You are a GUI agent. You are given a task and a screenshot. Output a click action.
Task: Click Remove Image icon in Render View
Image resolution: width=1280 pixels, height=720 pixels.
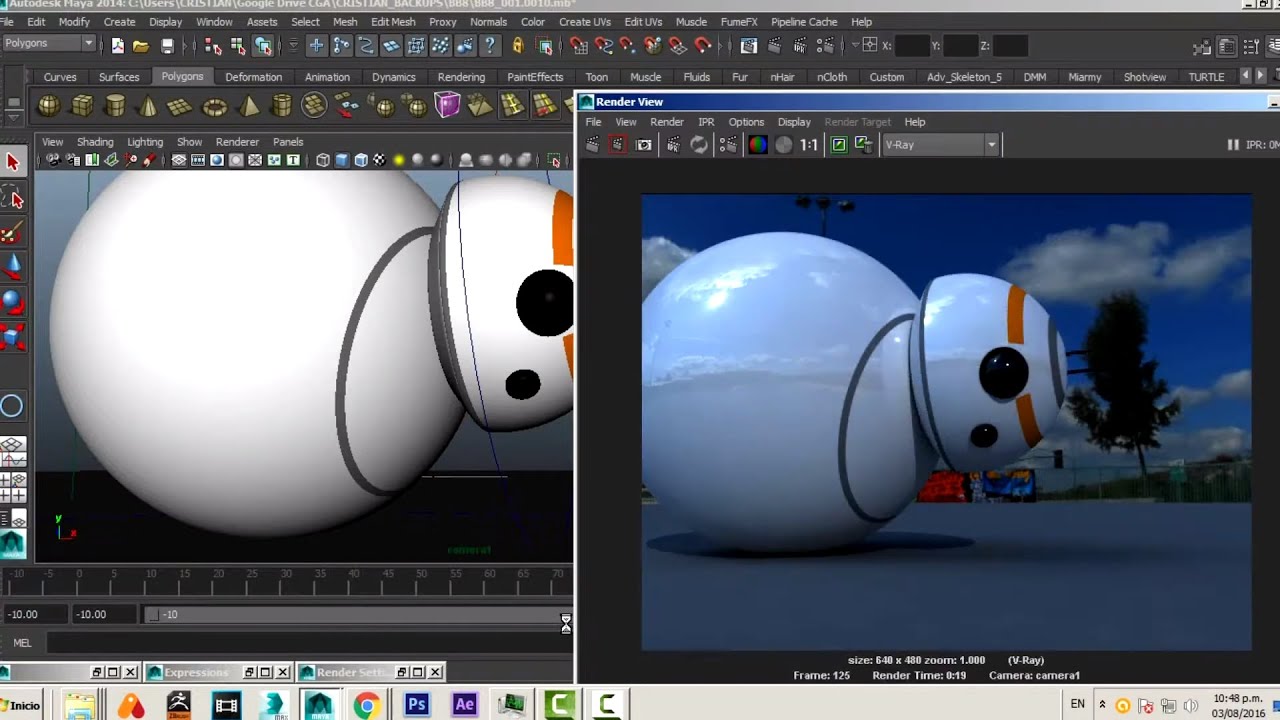pos(863,145)
